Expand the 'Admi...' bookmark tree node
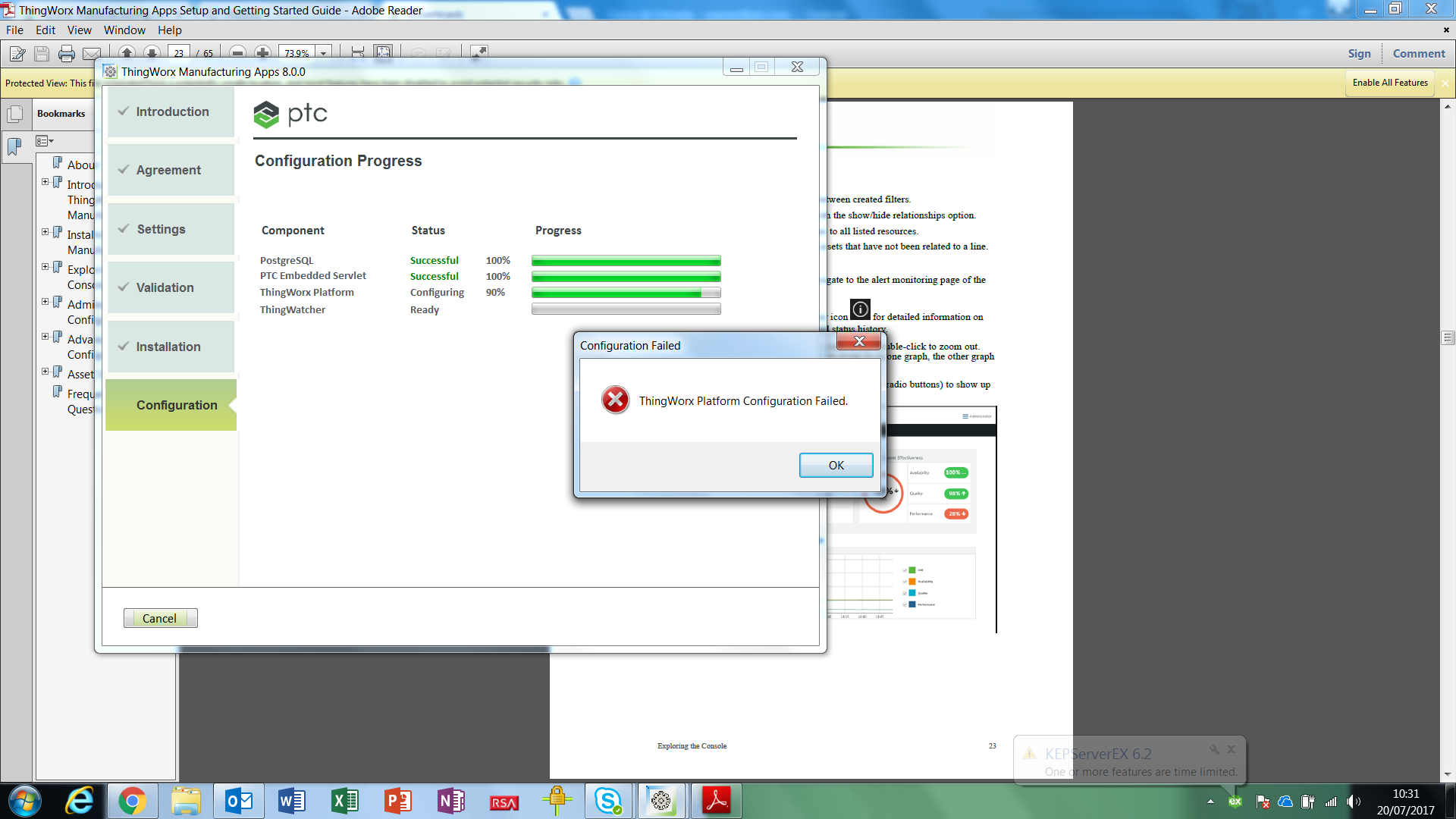 pyautogui.click(x=45, y=302)
